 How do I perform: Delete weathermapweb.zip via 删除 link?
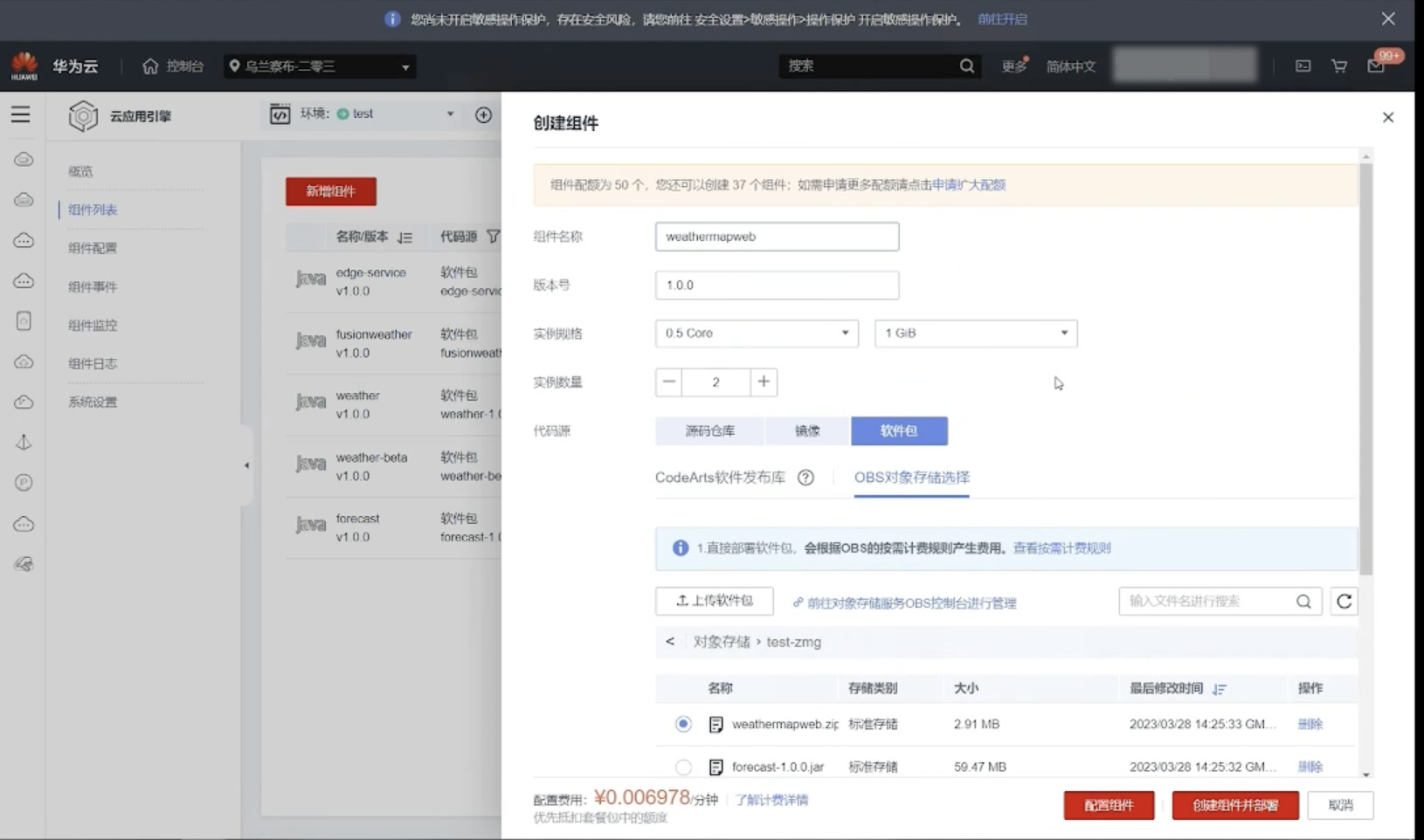(x=1310, y=724)
